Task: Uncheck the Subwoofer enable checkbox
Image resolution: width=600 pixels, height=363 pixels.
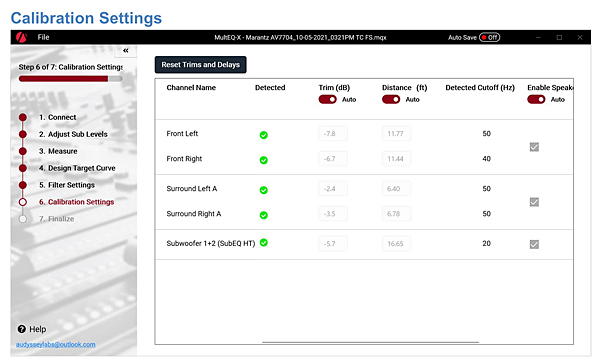Action: pos(534,244)
